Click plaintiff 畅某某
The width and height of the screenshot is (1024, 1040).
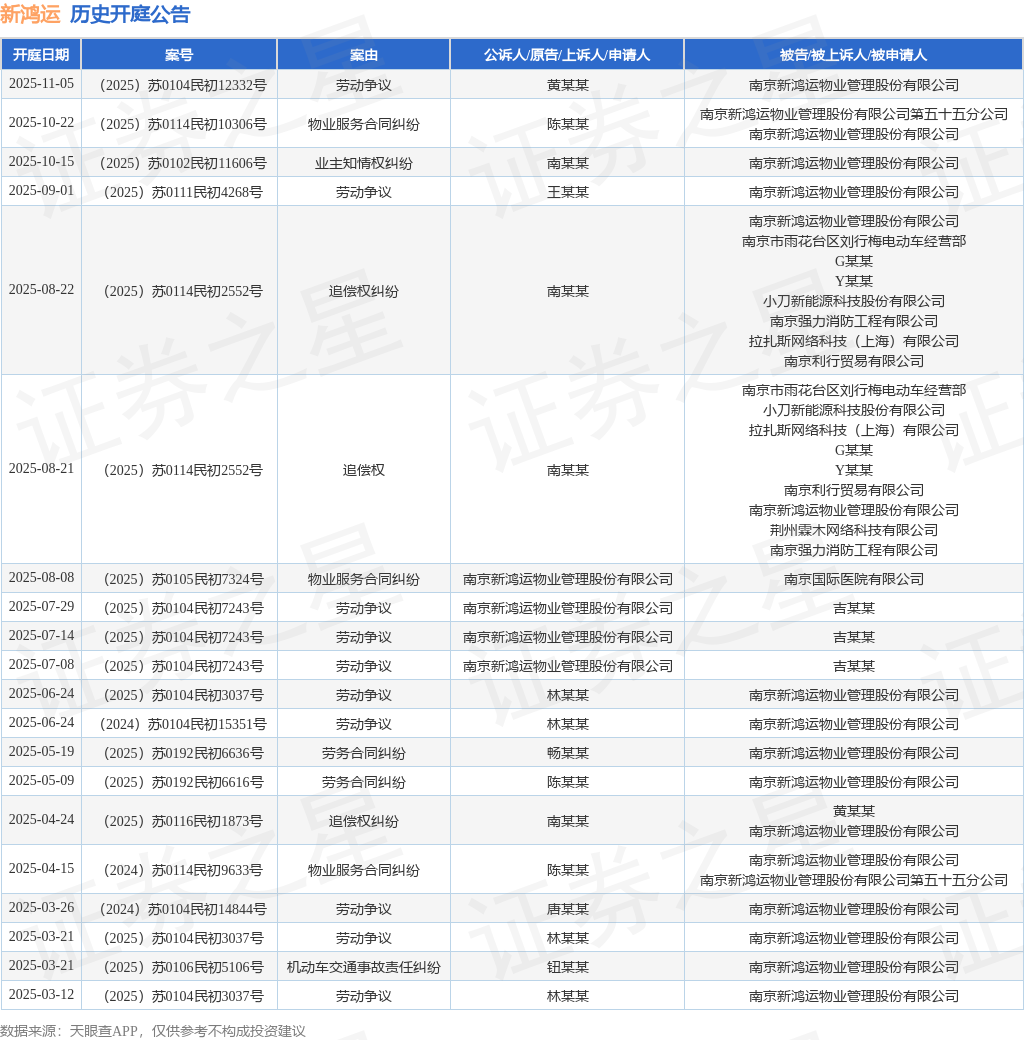click(x=568, y=753)
